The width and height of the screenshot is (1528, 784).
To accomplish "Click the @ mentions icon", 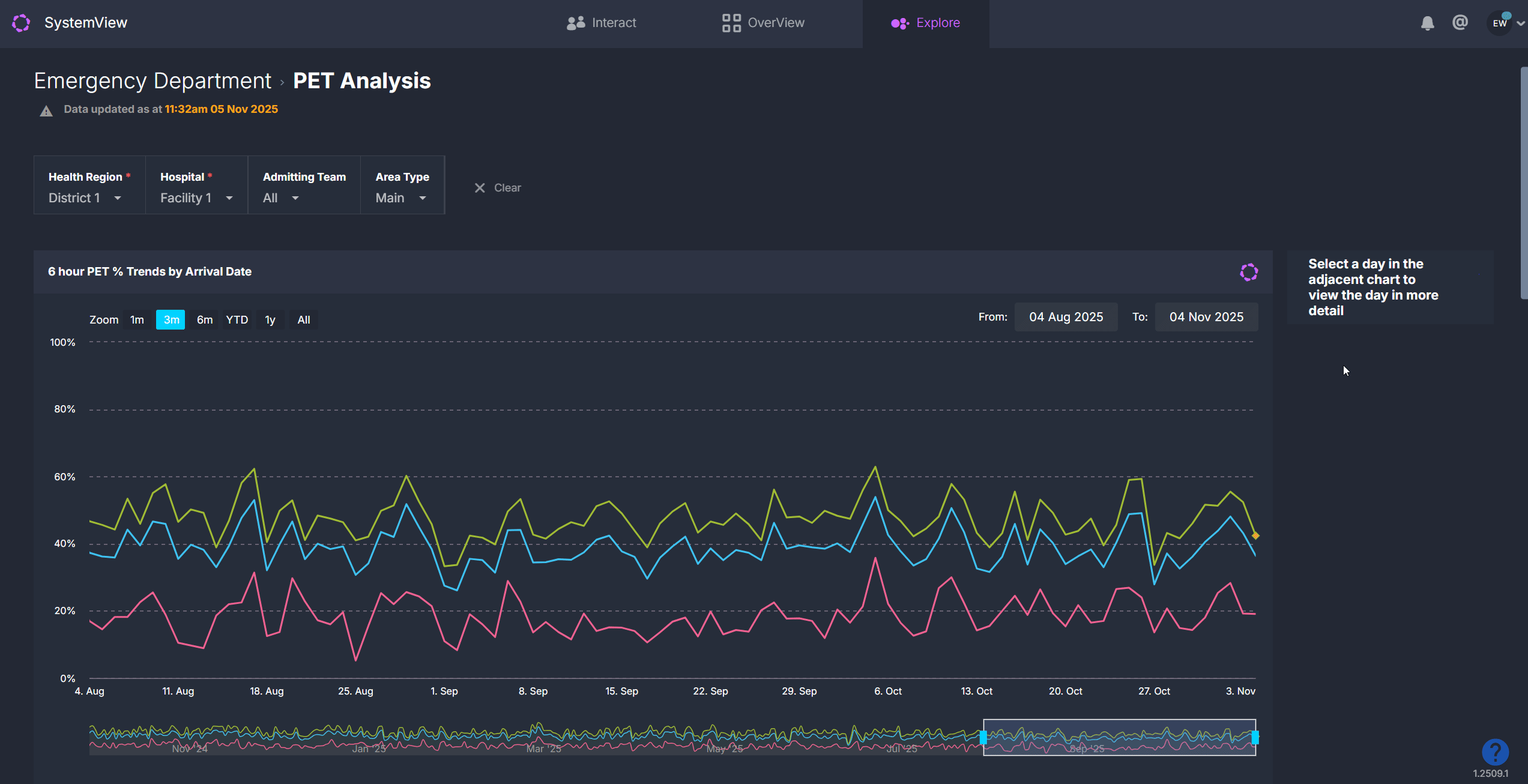I will (x=1460, y=23).
